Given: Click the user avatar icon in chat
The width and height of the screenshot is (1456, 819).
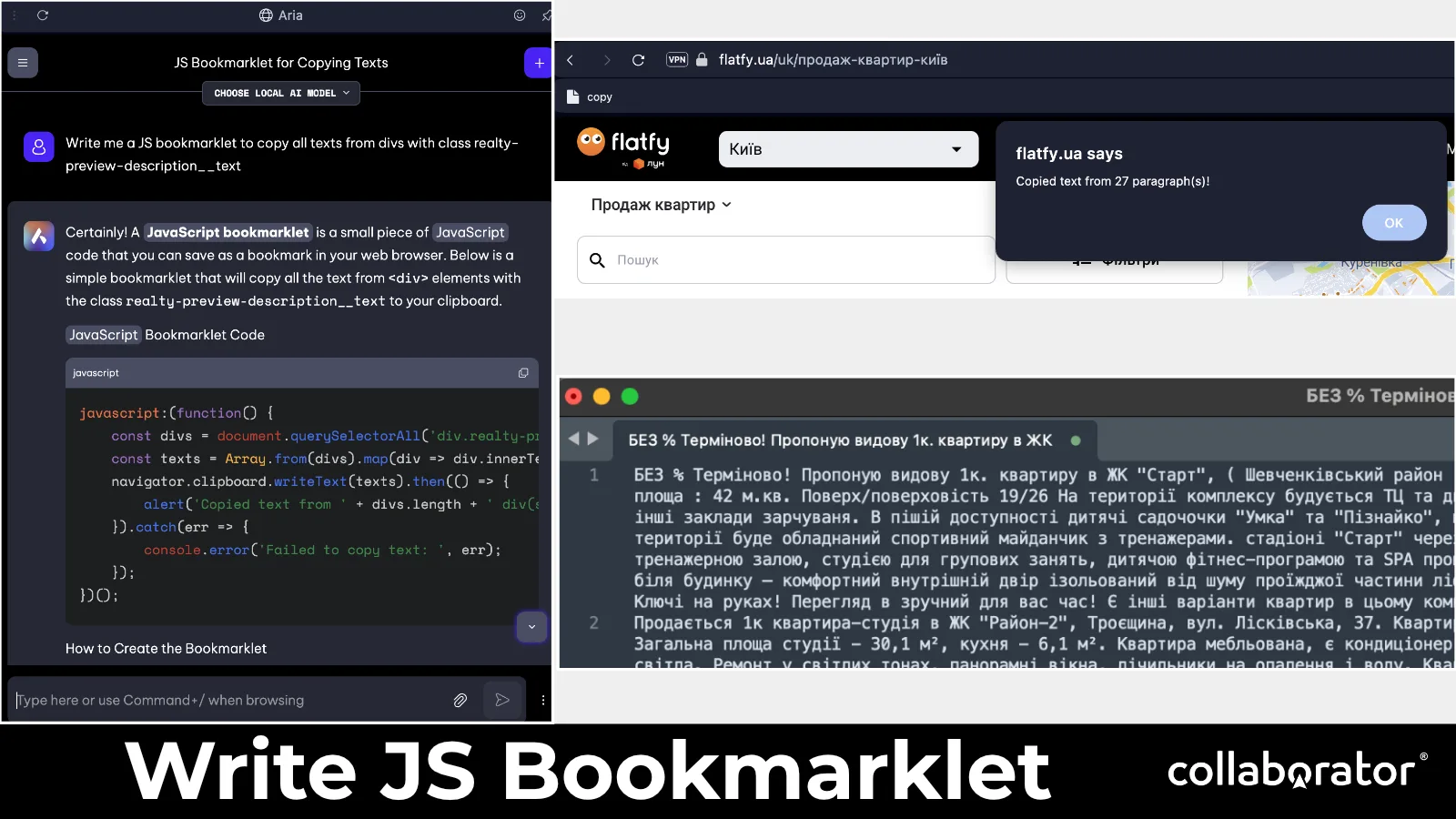Looking at the screenshot, I should pyautogui.click(x=38, y=147).
